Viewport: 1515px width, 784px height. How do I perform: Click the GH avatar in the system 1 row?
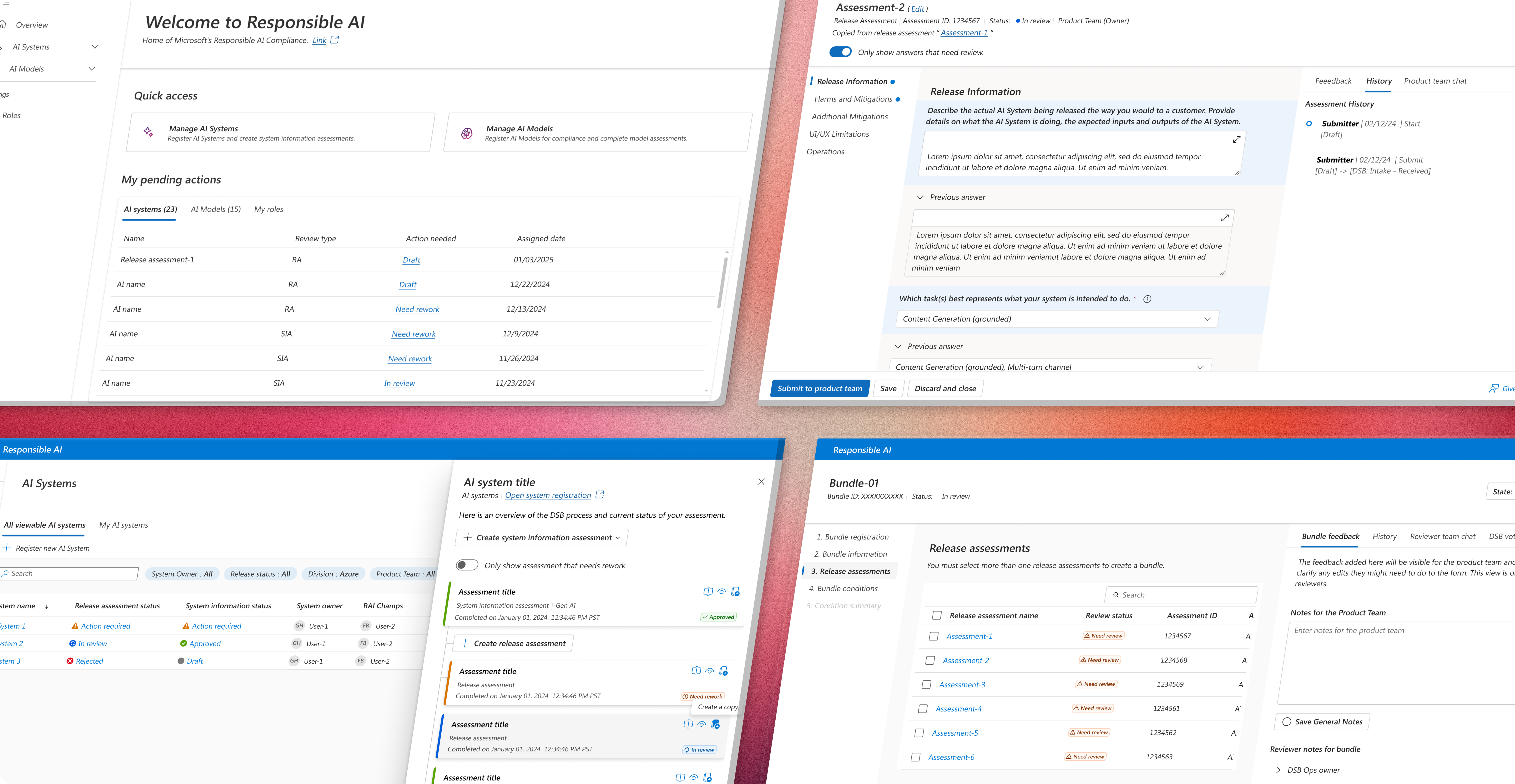(x=299, y=626)
